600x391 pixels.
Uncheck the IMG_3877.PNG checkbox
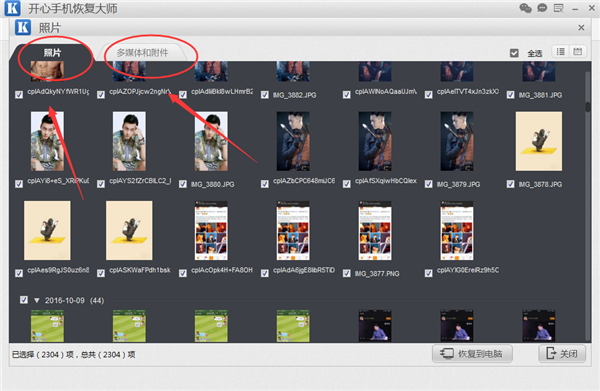point(347,273)
